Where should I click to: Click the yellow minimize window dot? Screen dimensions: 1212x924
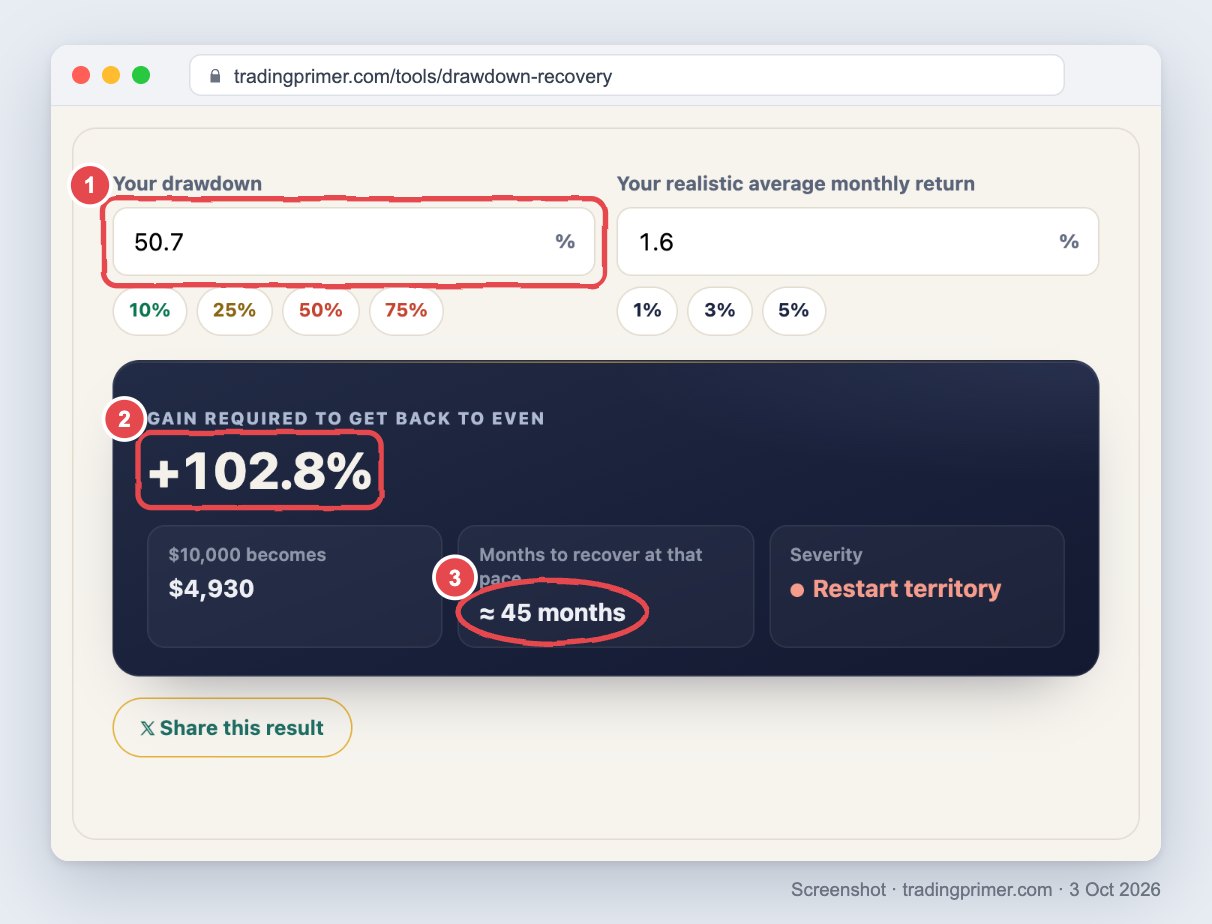(x=111, y=75)
